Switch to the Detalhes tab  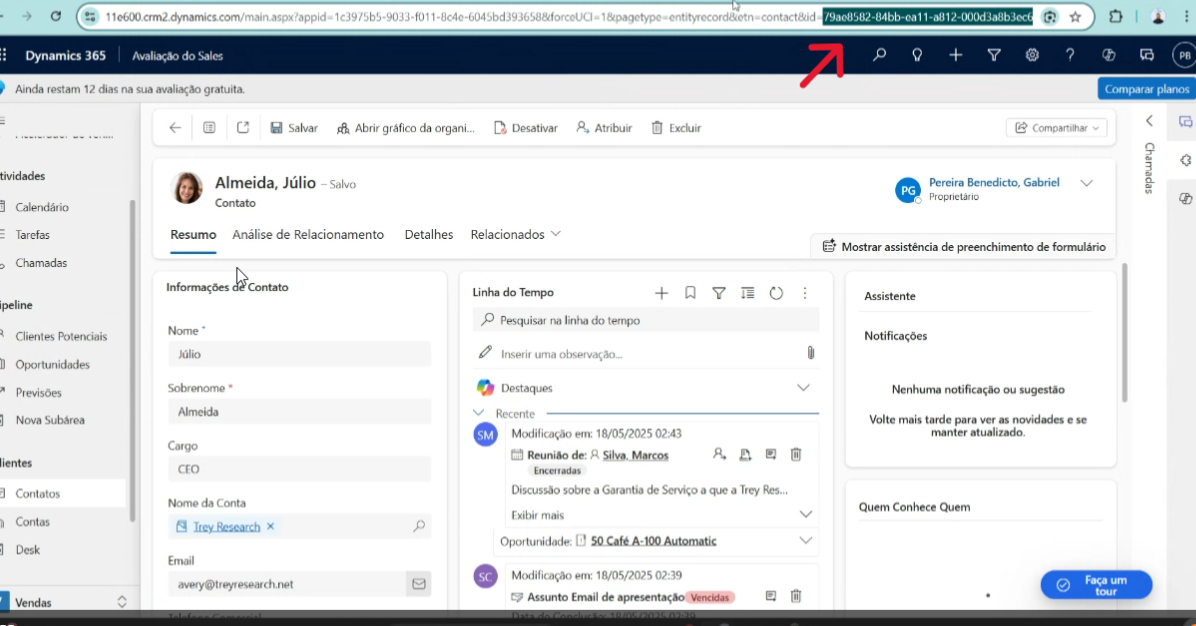coord(428,235)
